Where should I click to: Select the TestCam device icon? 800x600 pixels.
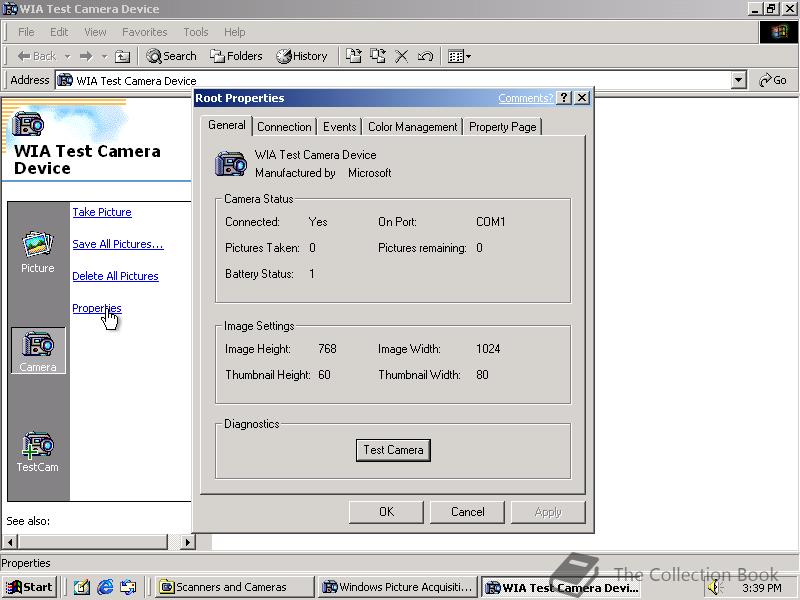click(36, 443)
